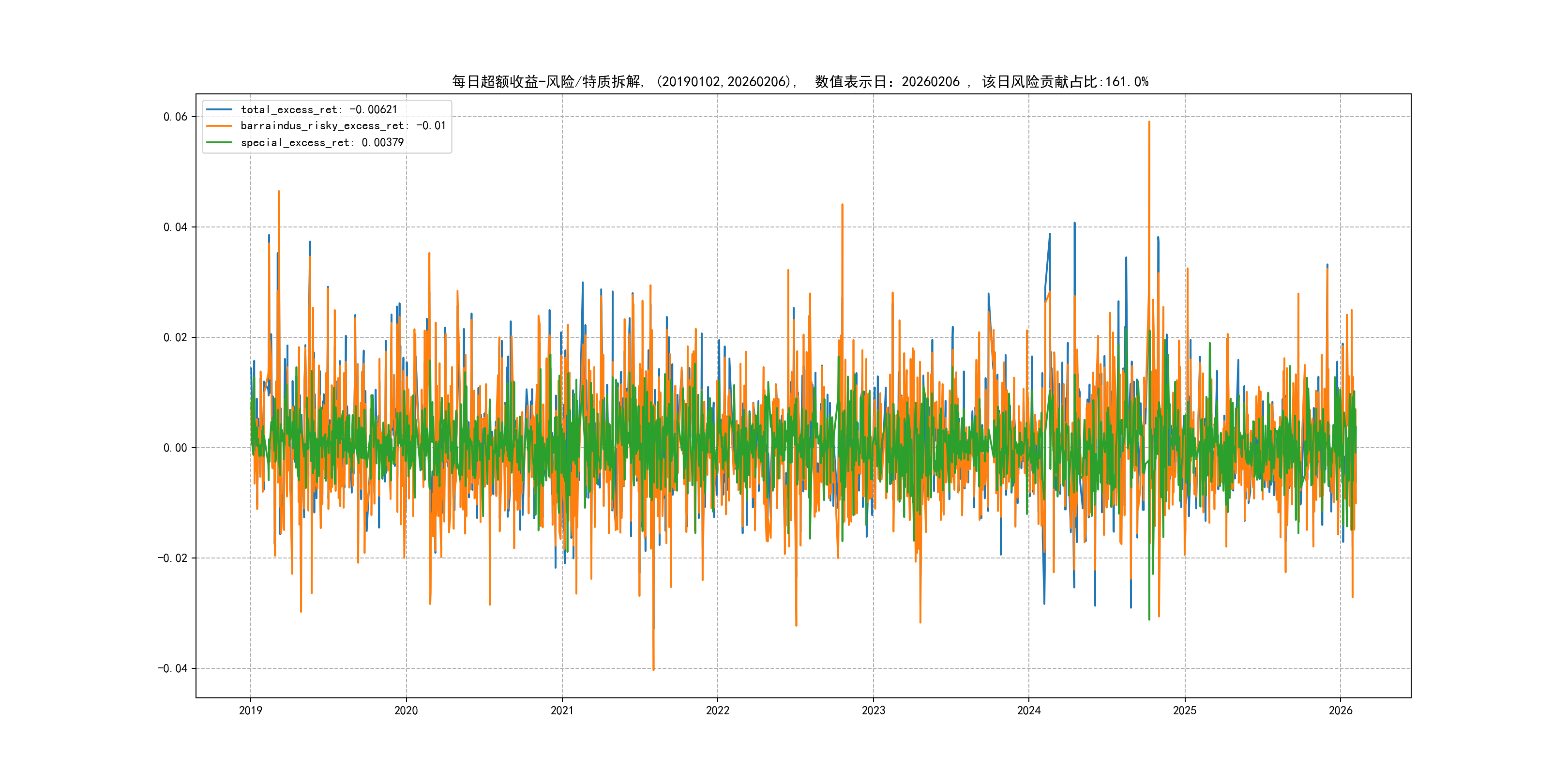The width and height of the screenshot is (1568, 784).
Task: Click the green special_excess_ret legend line
Action: coord(219,142)
